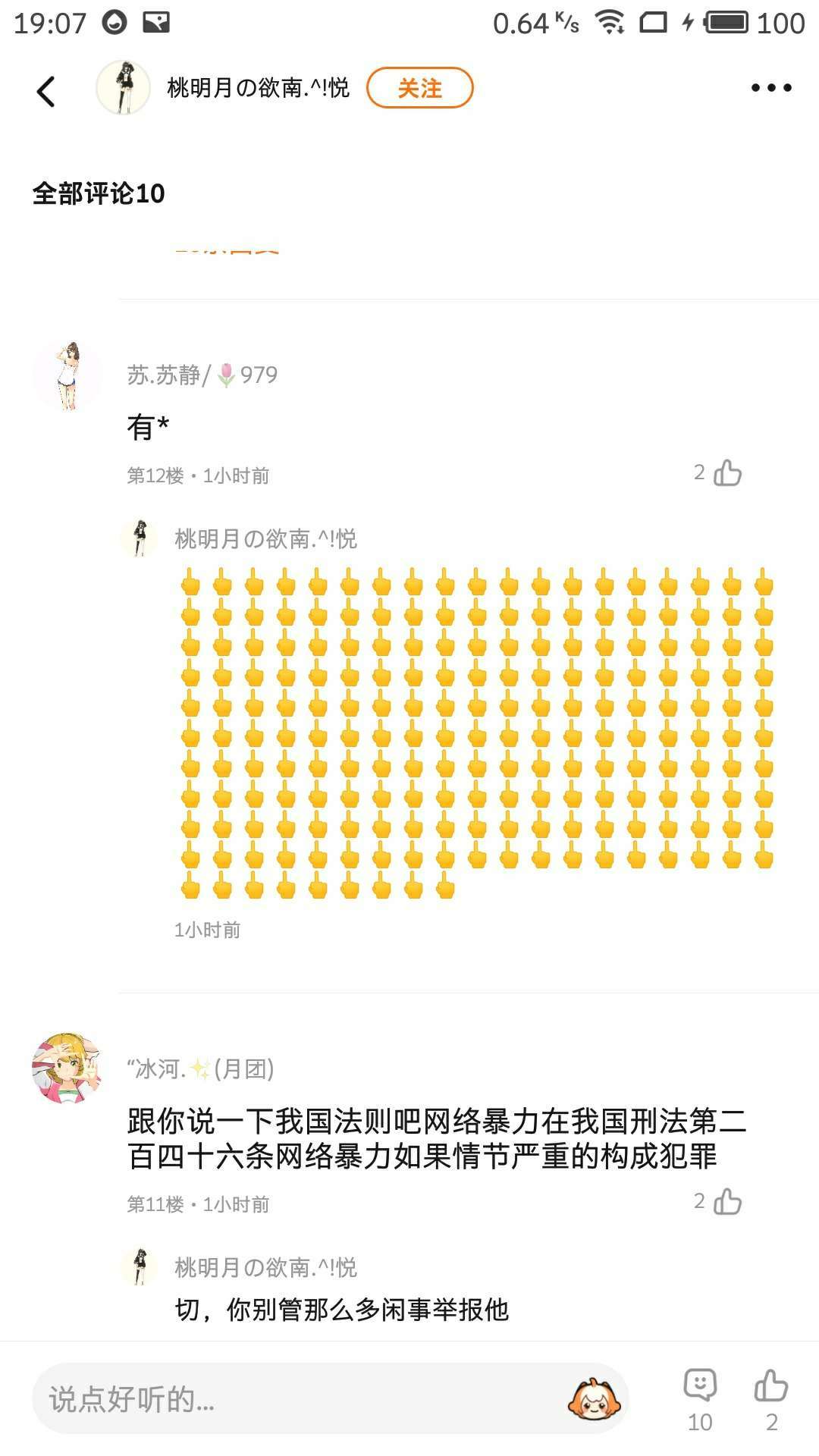Tap the 全部评论10 heading

pos(99,193)
